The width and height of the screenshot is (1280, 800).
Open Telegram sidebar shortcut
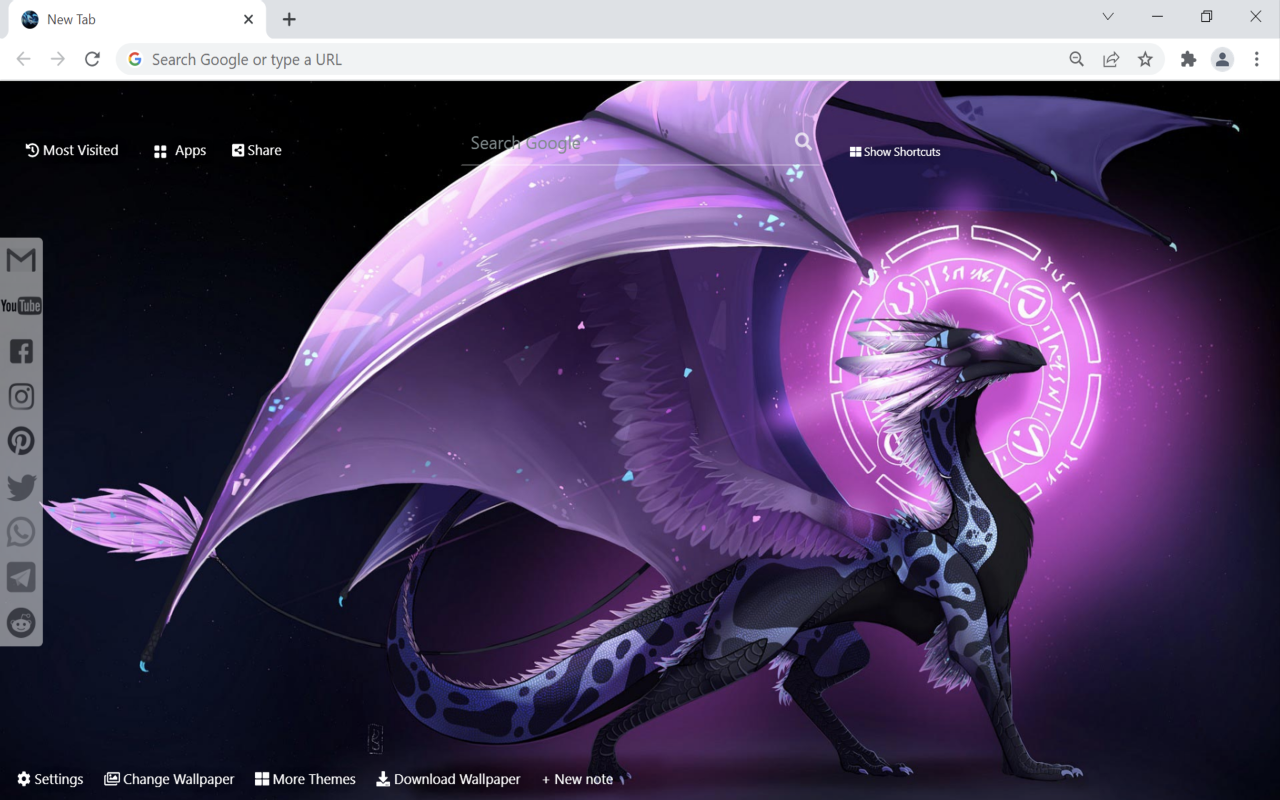[x=21, y=577]
